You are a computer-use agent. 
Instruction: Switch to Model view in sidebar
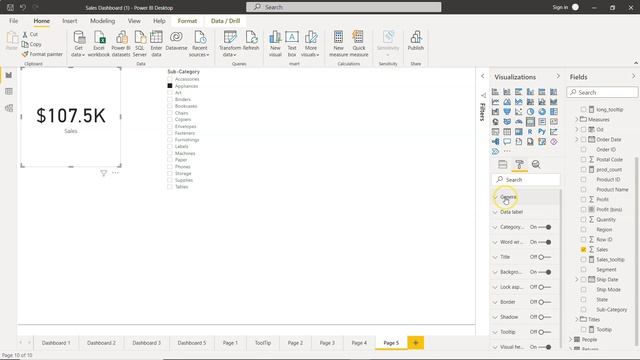(9, 108)
